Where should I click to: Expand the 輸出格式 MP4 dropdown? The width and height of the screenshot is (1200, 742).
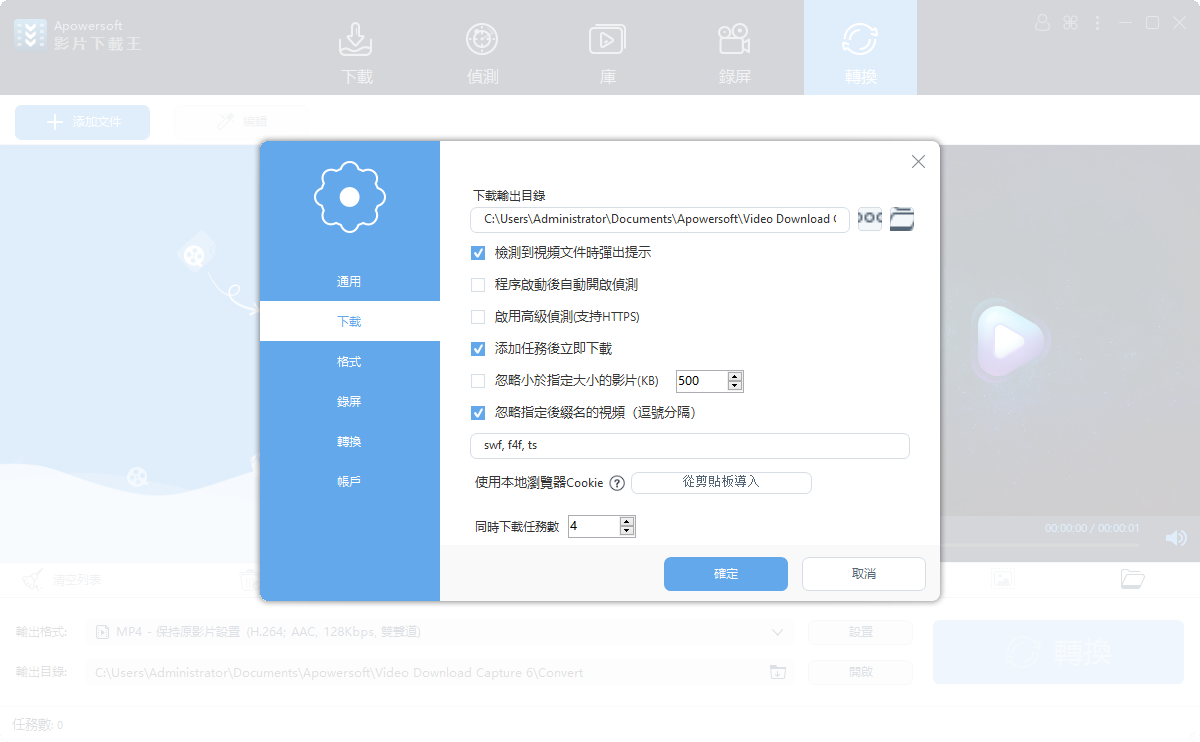coord(778,632)
